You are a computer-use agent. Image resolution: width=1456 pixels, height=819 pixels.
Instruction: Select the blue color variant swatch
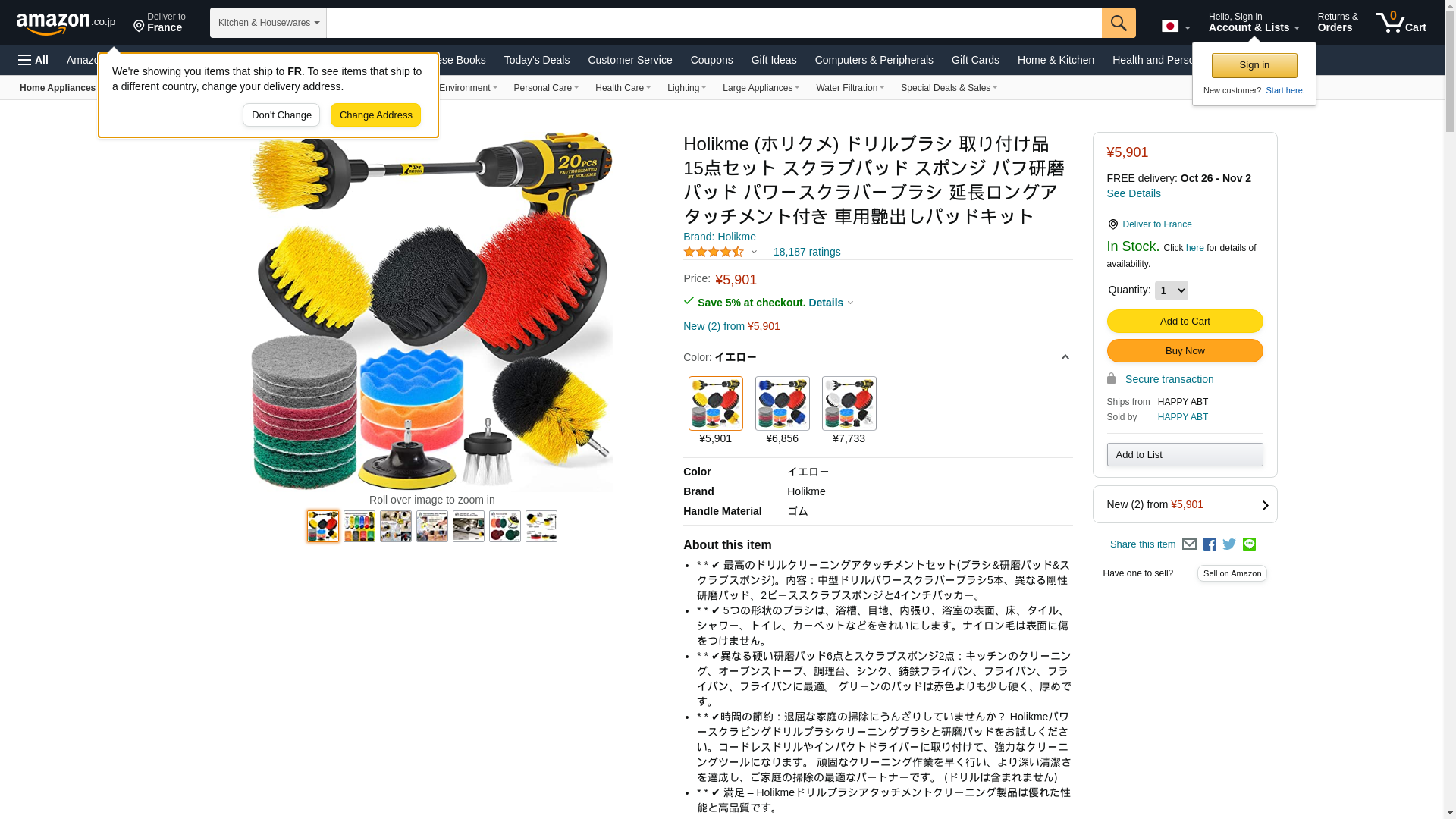pyautogui.click(x=782, y=403)
